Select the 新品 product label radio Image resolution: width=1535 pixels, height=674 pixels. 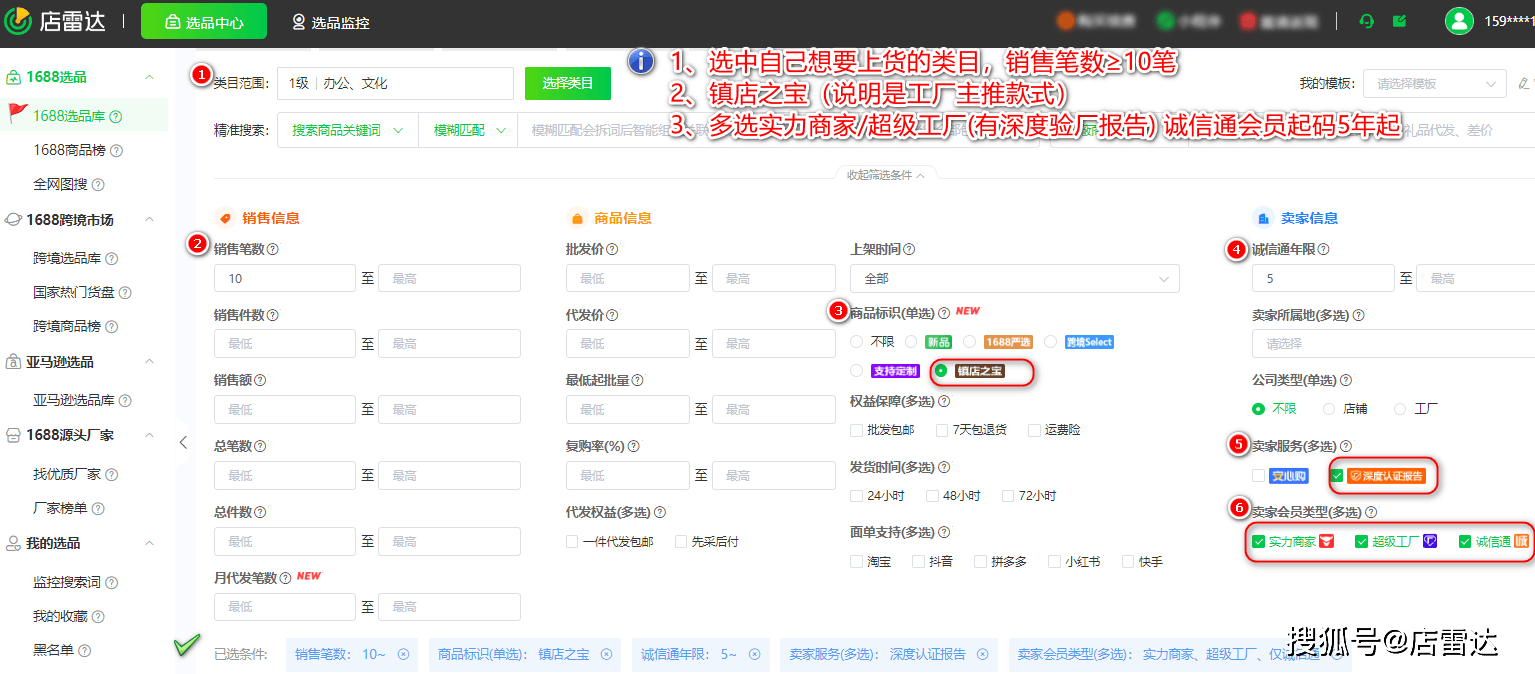click(911, 342)
